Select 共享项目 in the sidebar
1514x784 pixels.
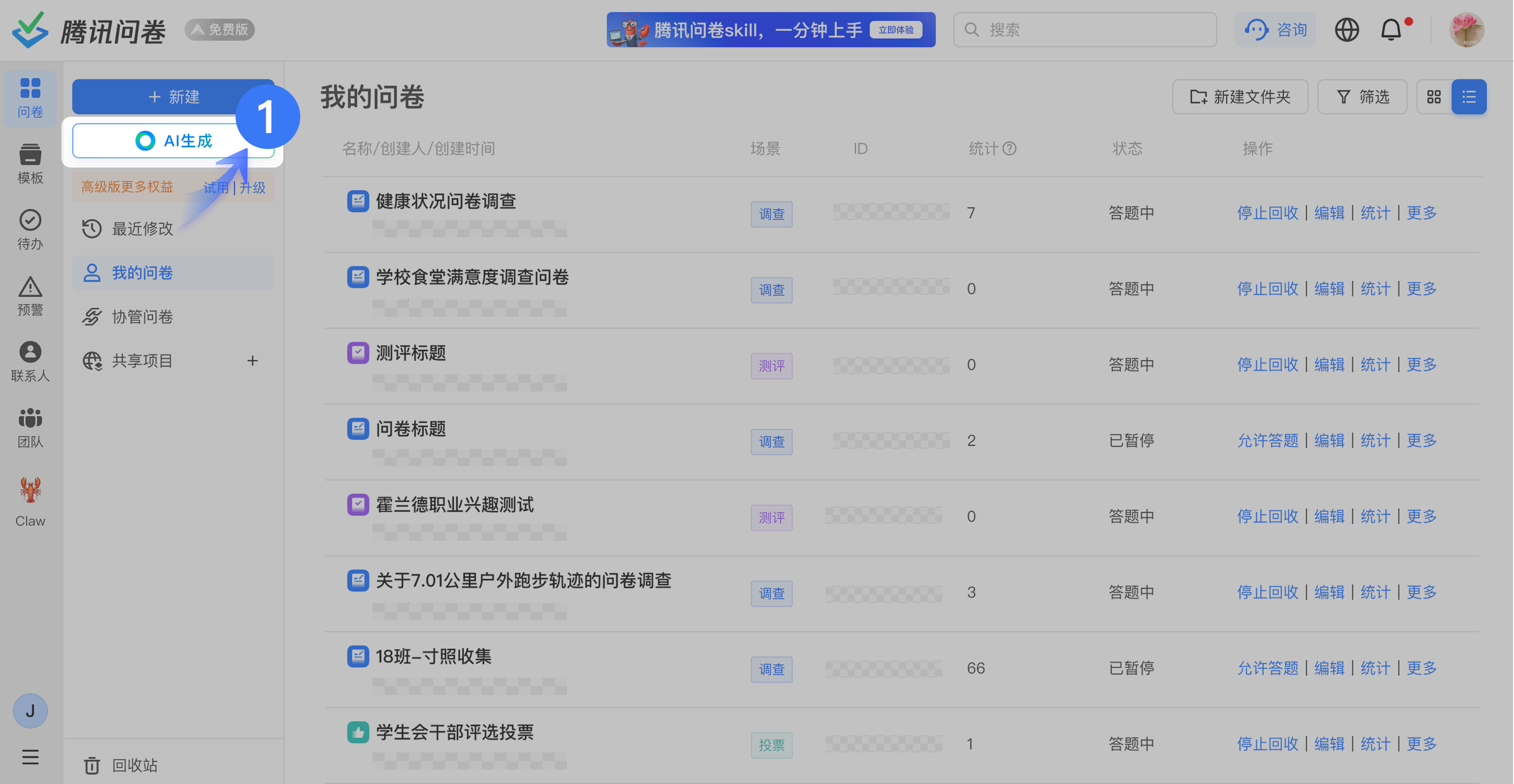[142, 361]
